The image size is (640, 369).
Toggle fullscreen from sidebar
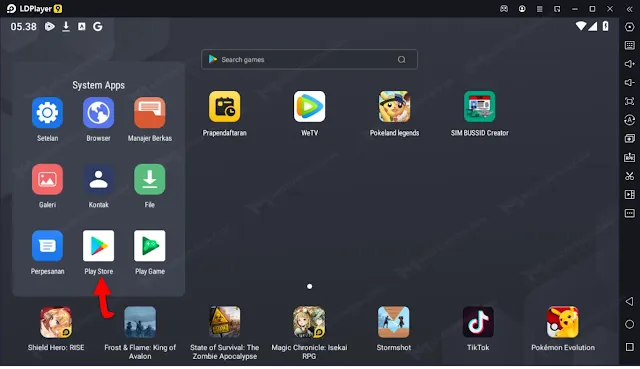(x=629, y=101)
